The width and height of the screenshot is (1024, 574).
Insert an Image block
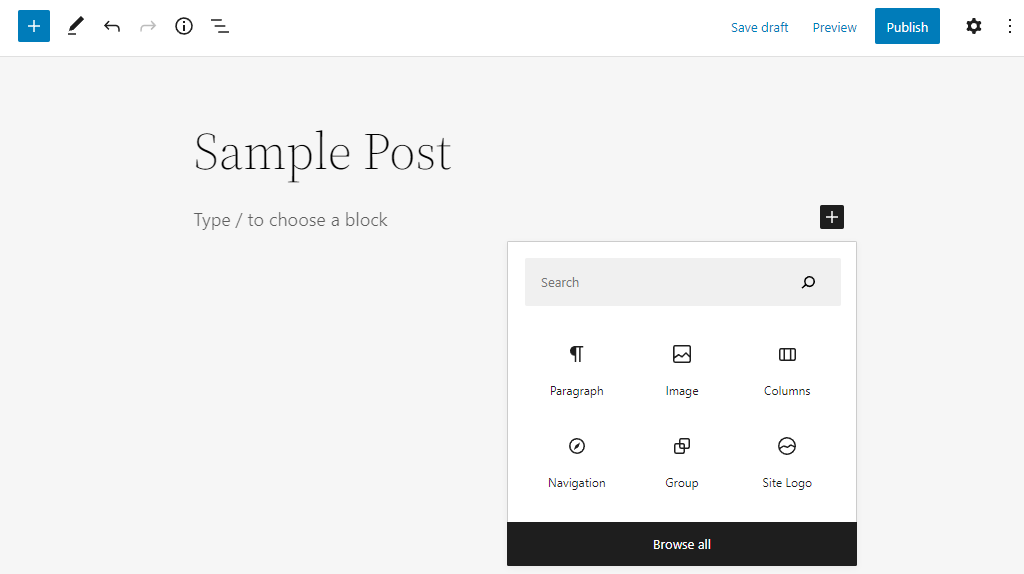682,368
